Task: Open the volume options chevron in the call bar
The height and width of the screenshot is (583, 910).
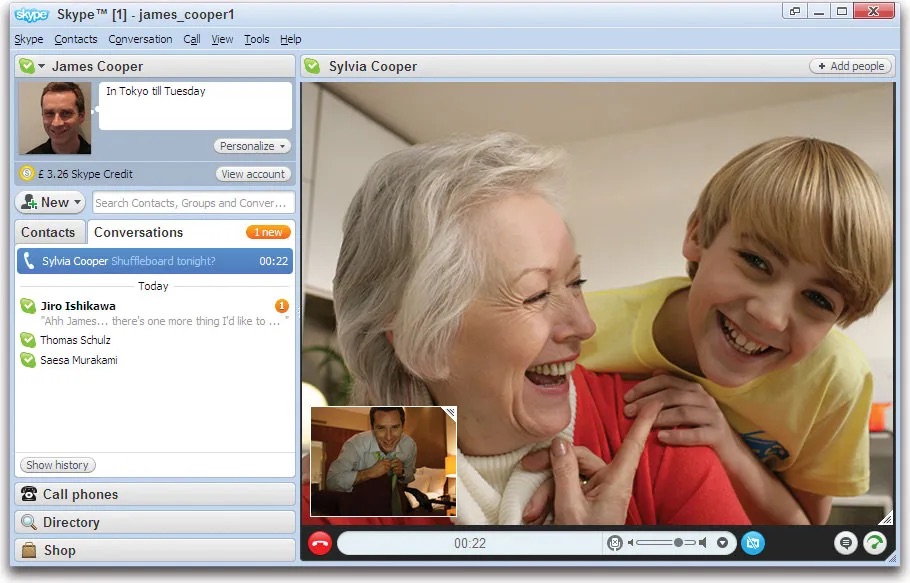Action: (x=722, y=543)
